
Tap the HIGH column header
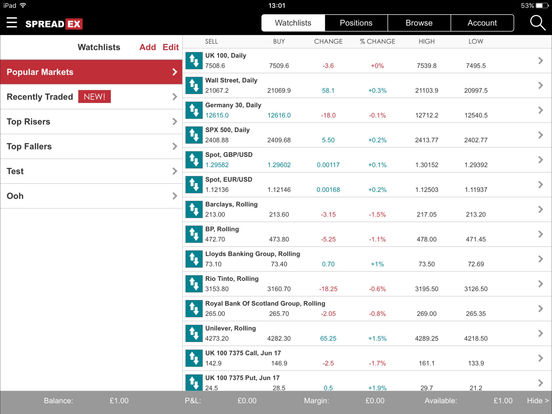click(427, 42)
